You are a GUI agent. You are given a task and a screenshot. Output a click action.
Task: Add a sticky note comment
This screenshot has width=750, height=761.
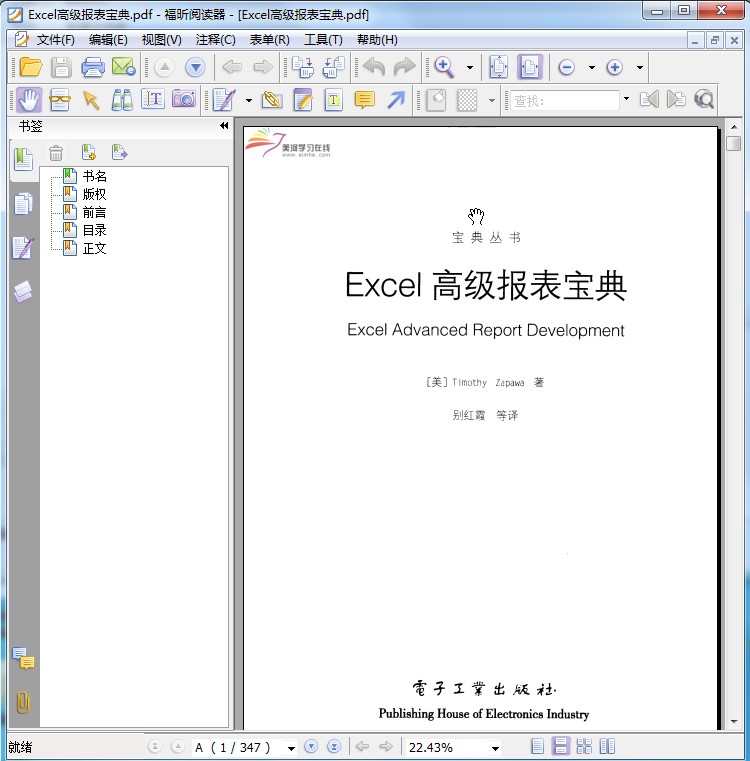tap(365, 100)
